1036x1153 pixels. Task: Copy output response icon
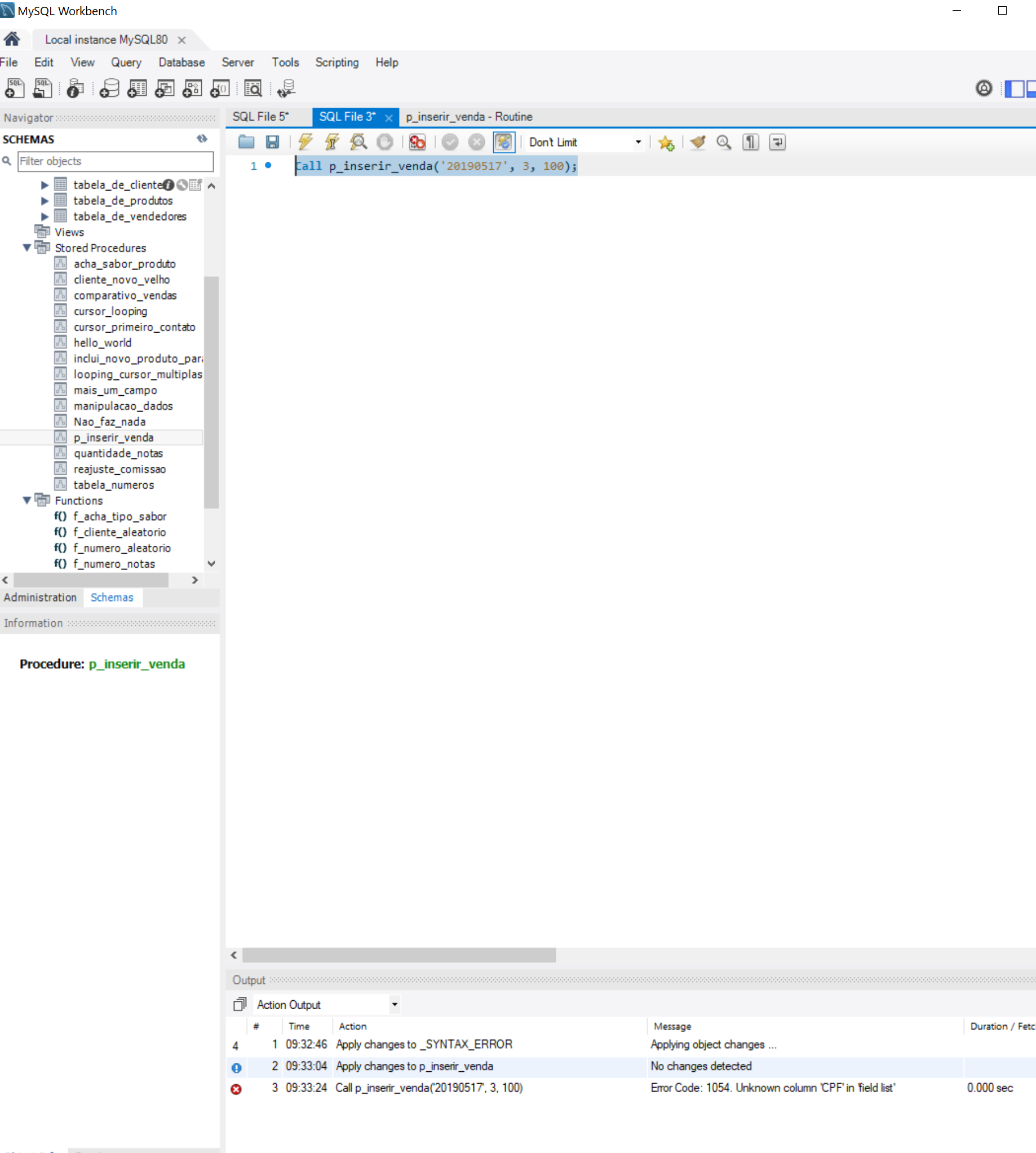click(x=240, y=1004)
